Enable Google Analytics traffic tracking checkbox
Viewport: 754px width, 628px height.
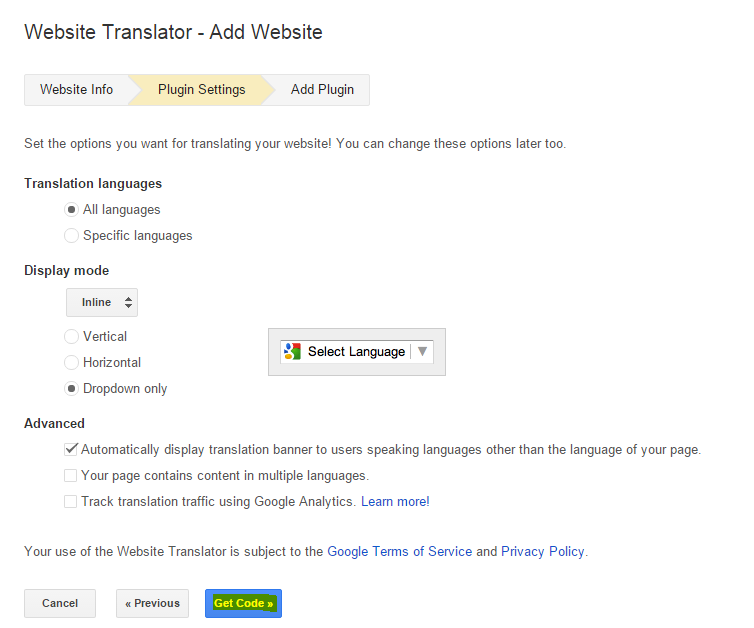(x=71, y=502)
